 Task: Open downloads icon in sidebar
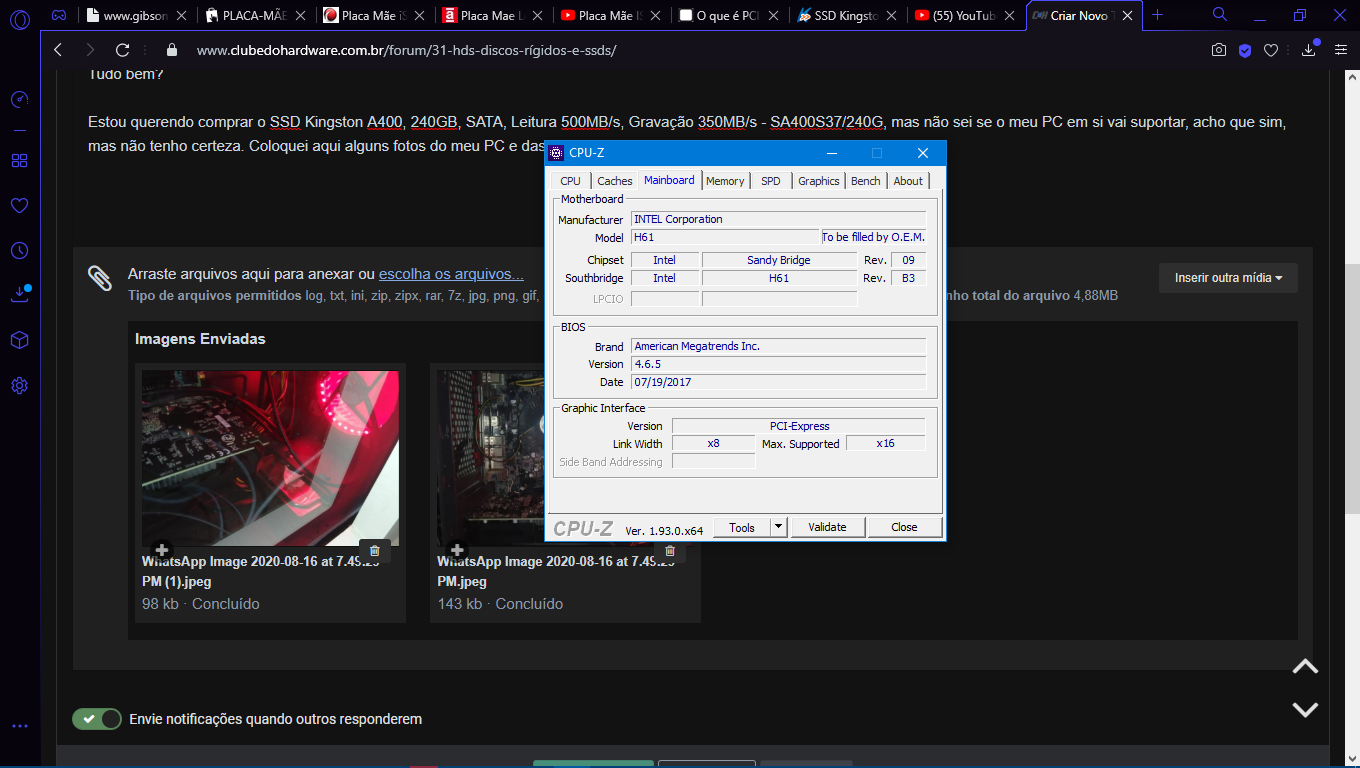[19, 294]
